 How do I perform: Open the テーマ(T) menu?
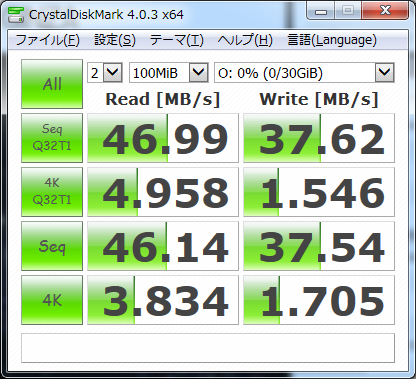point(177,40)
